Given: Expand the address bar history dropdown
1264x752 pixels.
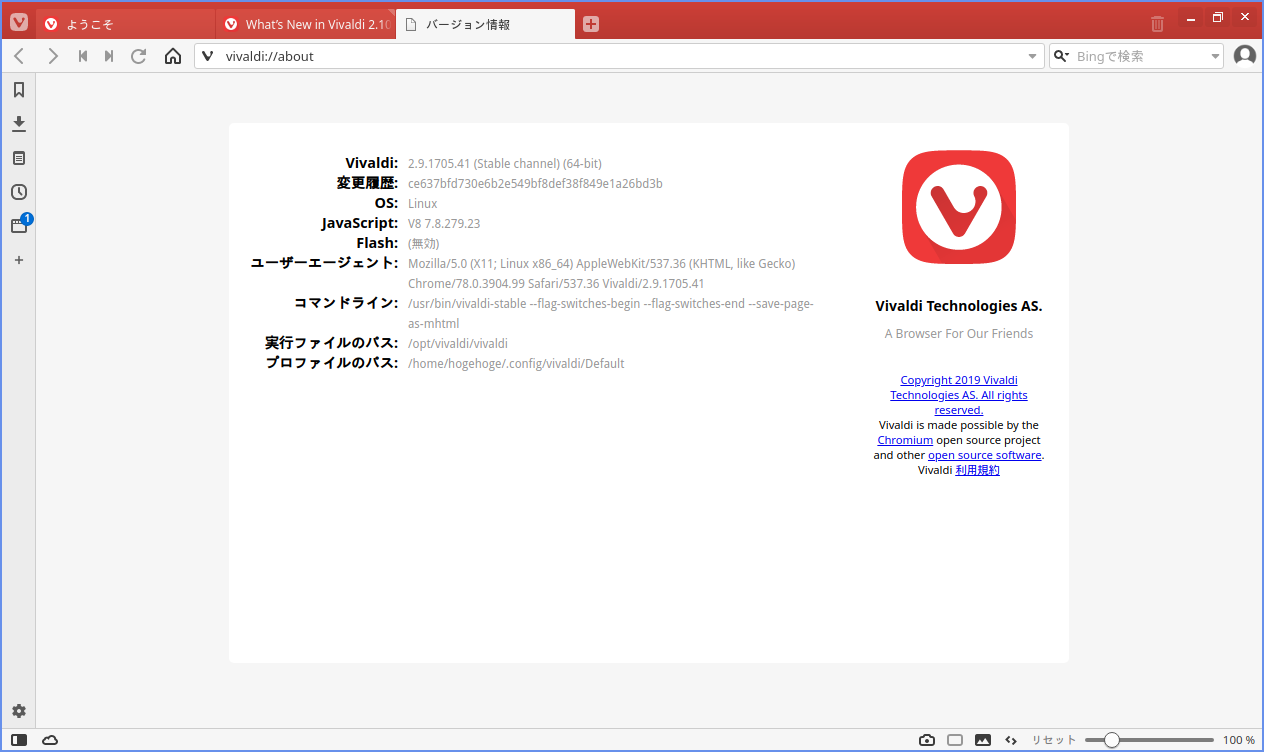Looking at the screenshot, I should [x=1033, y=57].
